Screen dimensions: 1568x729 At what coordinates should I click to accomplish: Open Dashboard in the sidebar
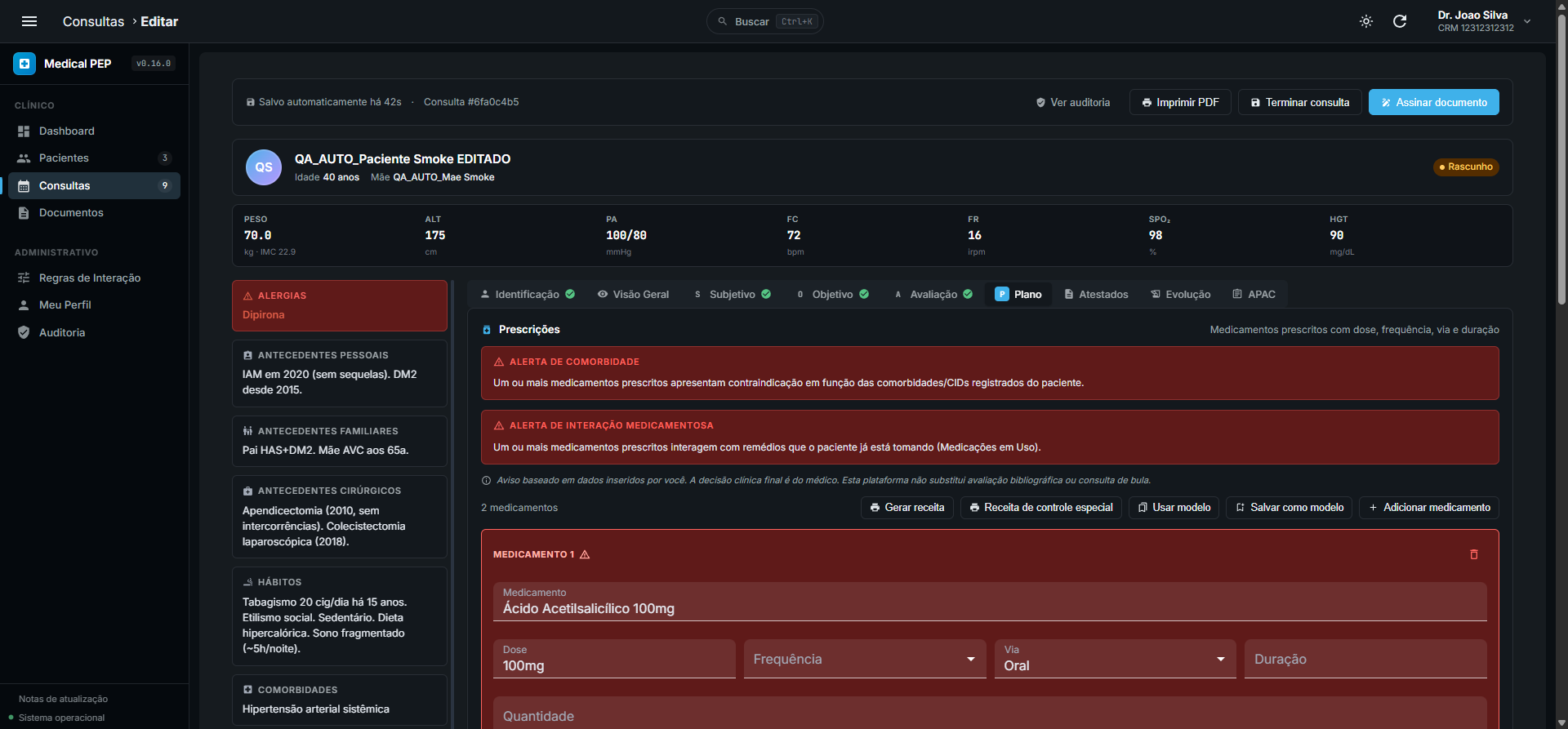(x=94, y=131)
